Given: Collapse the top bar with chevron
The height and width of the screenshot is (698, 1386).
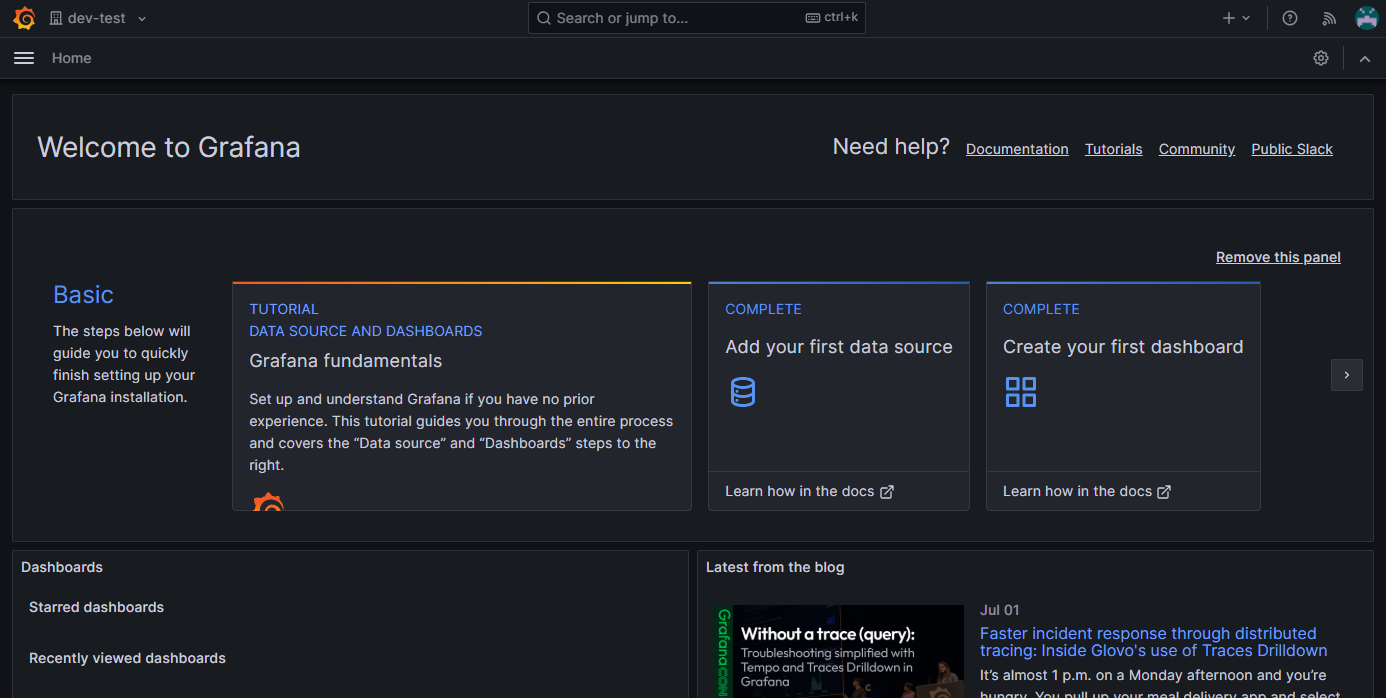Looking at the screenshot, I should pos(1365,58).
